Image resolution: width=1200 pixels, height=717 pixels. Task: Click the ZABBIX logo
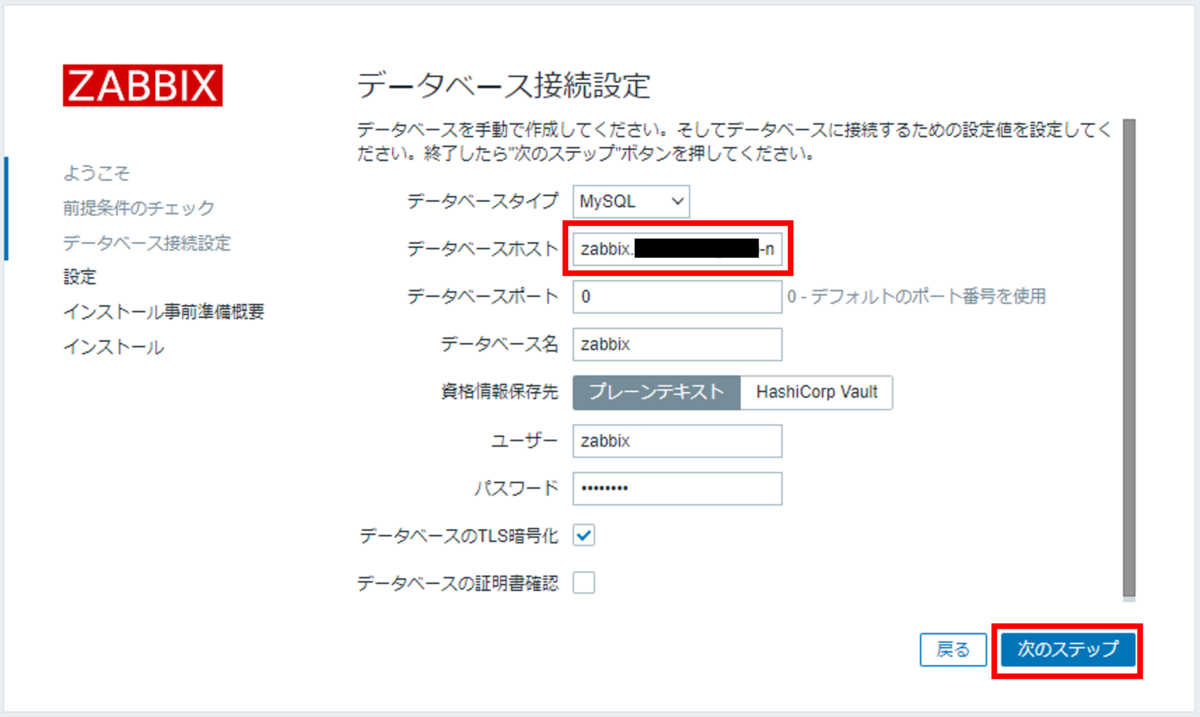[143, 86]
